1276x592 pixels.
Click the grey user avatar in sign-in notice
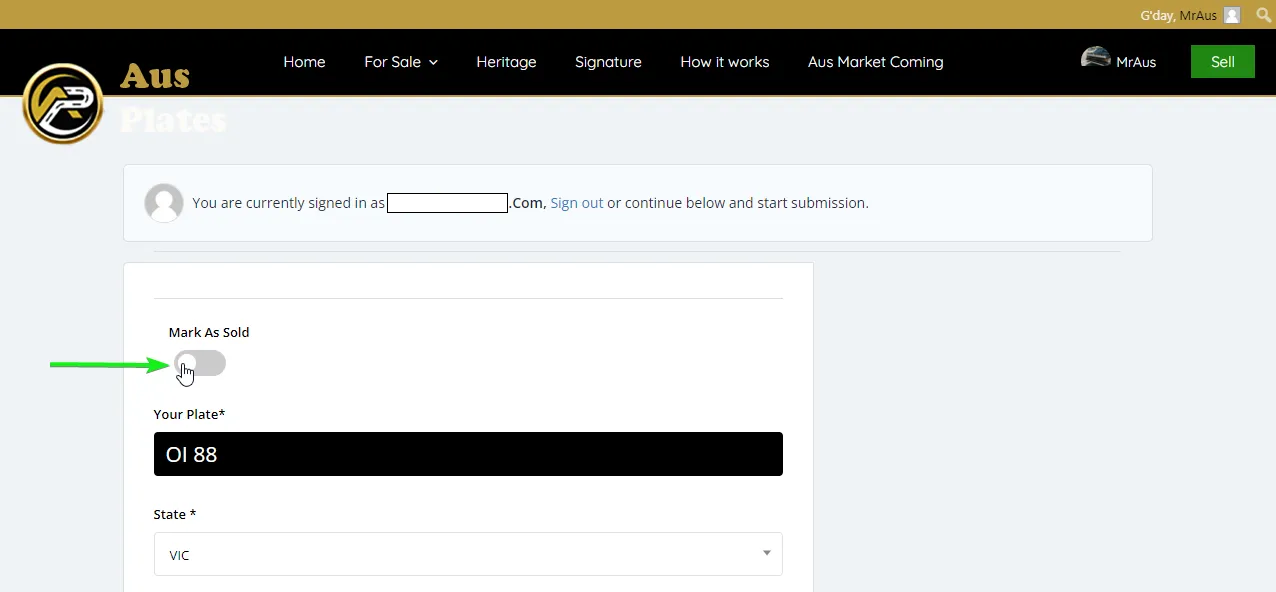point(164,203)
